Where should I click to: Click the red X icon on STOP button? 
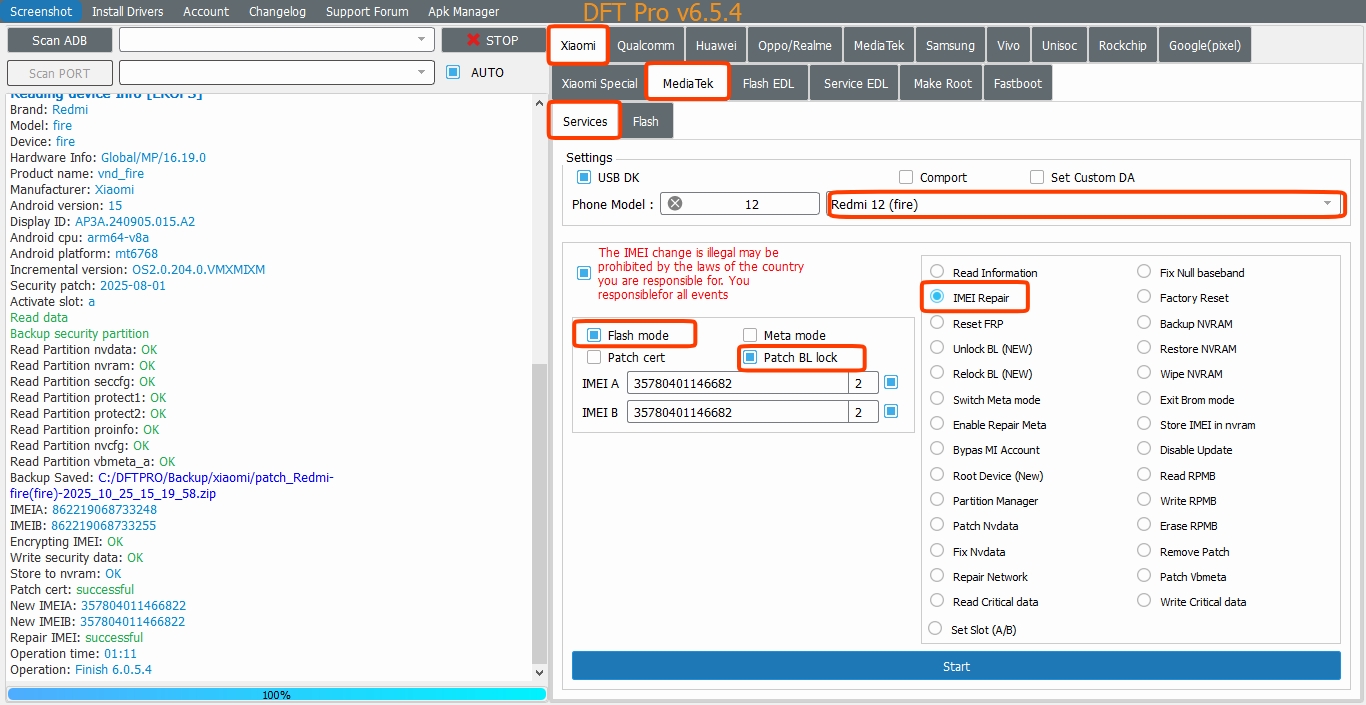pyautogui.click(x=472, y=41)
